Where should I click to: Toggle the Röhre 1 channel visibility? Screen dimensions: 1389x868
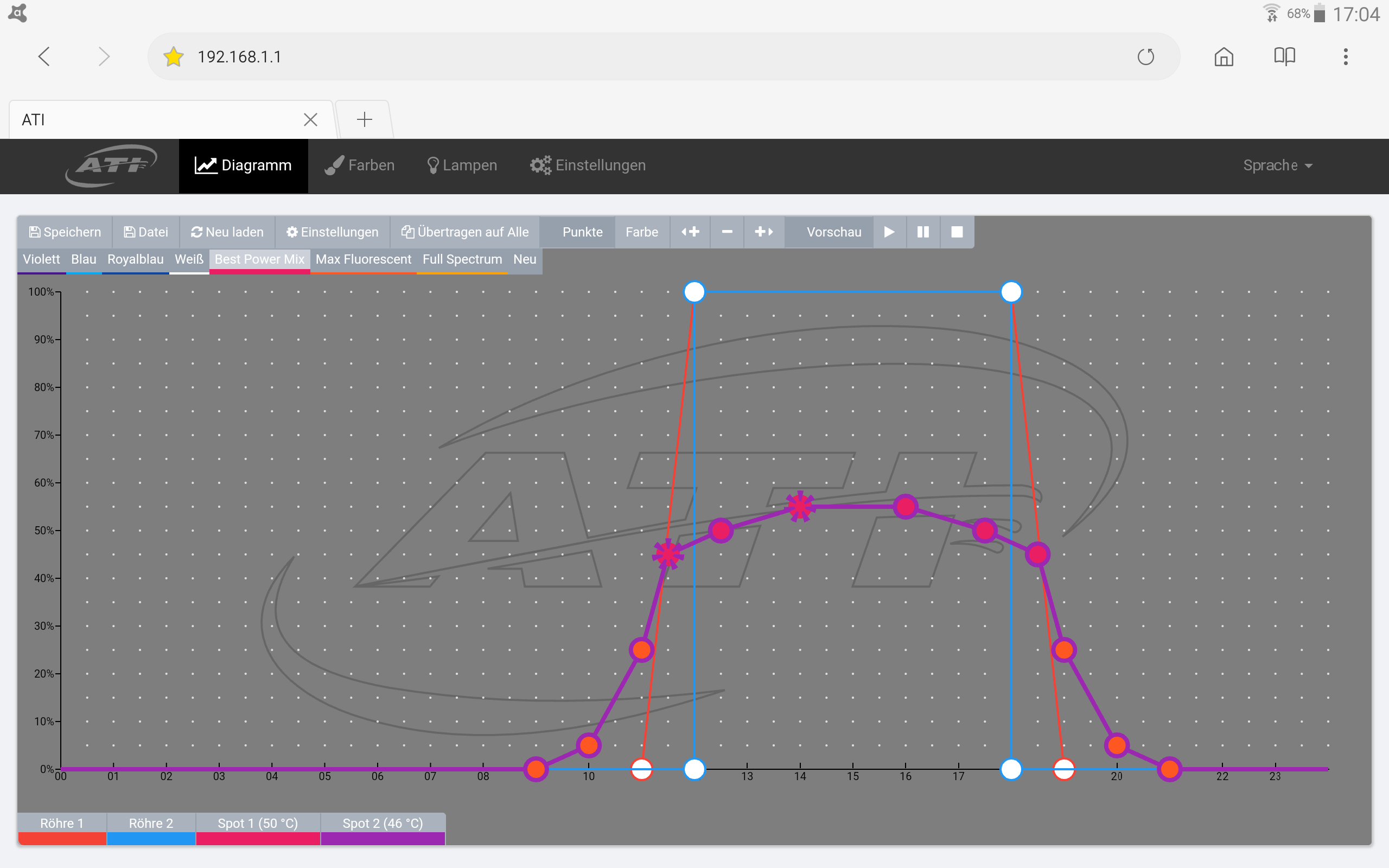(x=62, y=827)
